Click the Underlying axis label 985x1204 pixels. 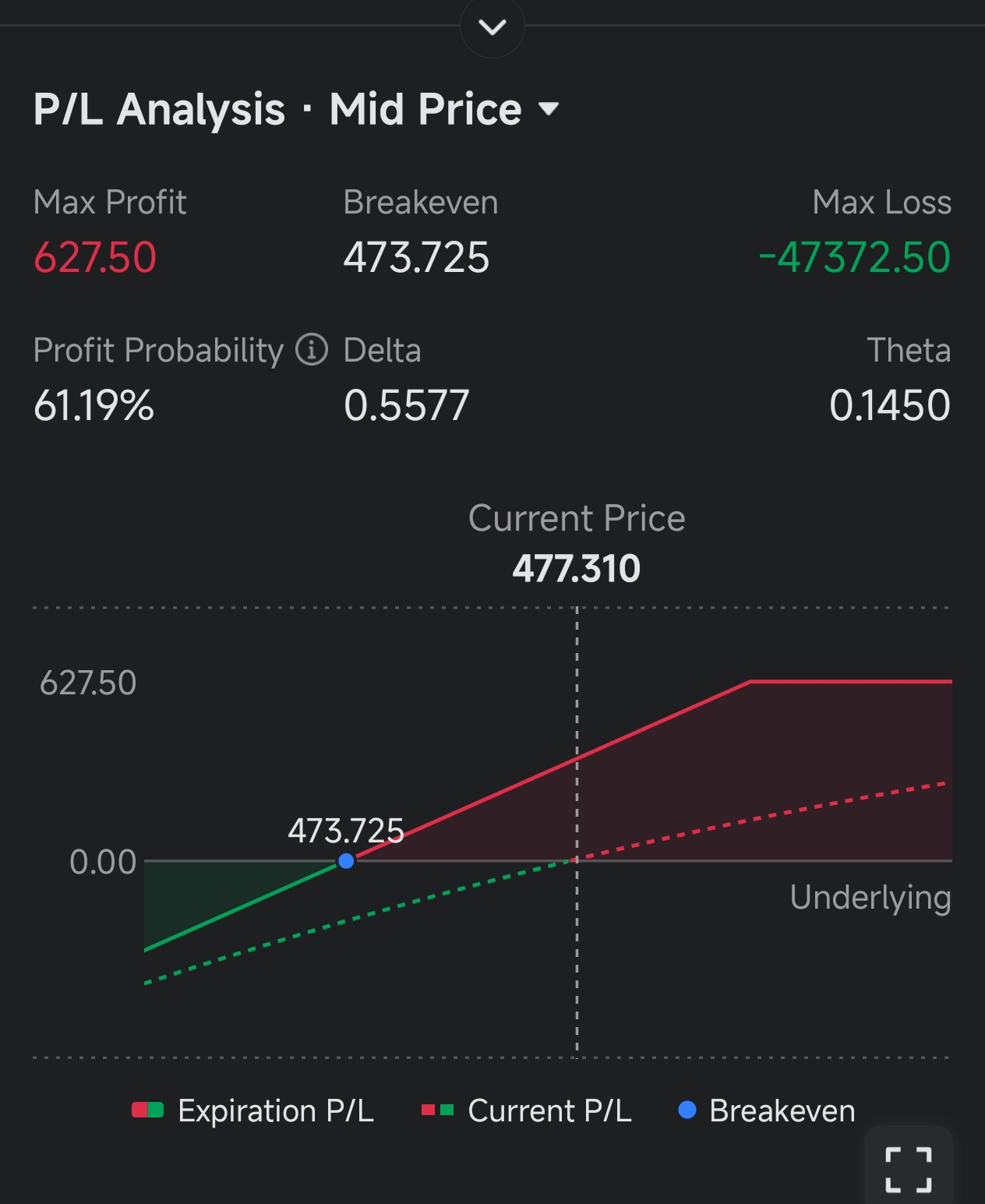870,898
